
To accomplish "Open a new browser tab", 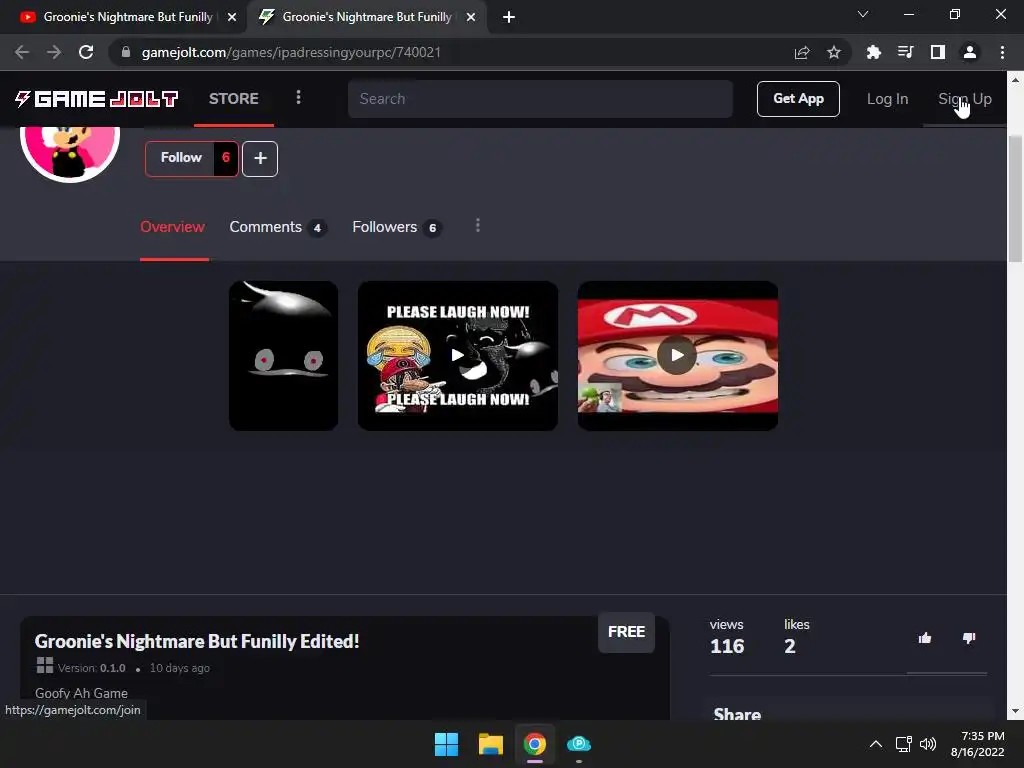I will [x=509, y=17].
